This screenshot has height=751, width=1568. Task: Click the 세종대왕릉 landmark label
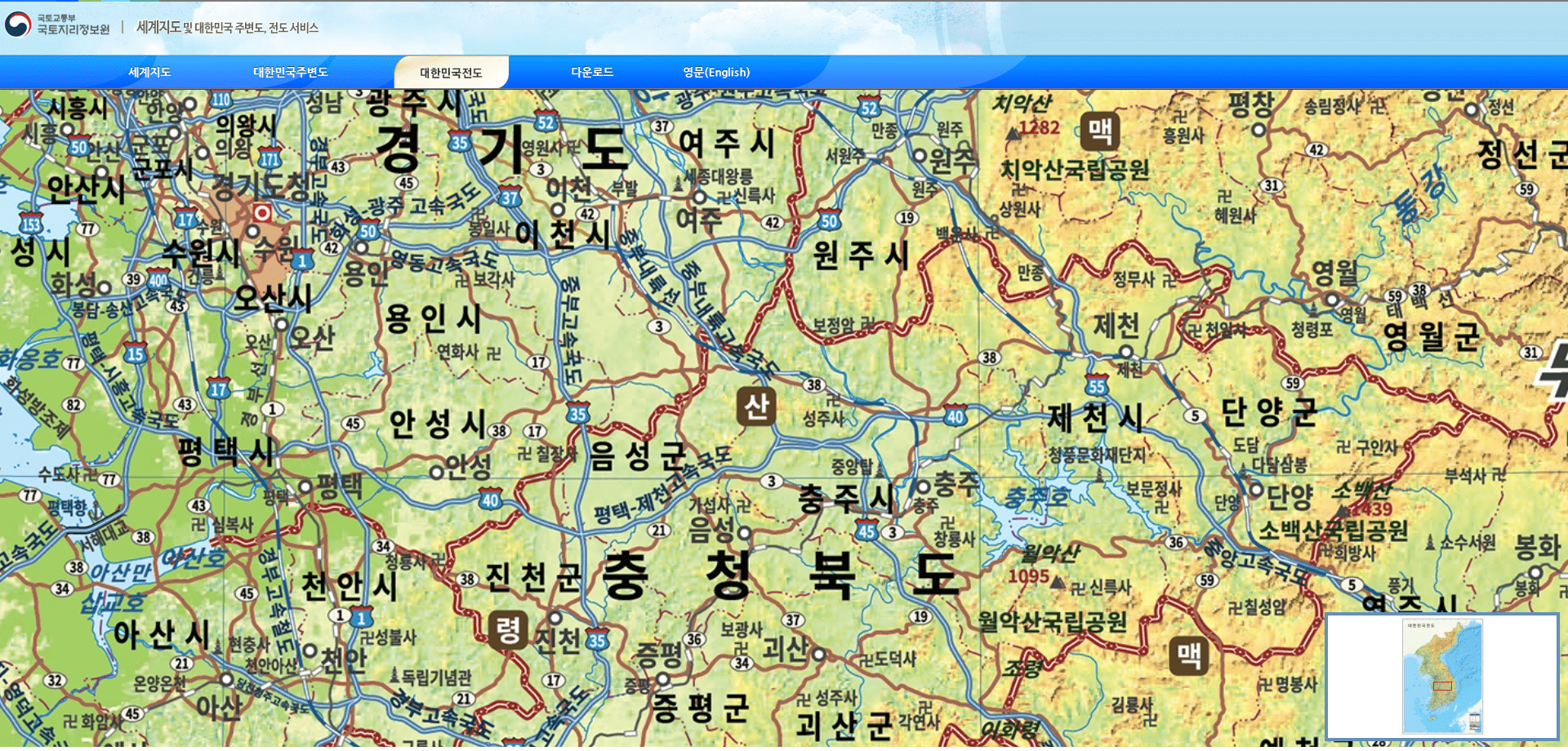[718, 176]
